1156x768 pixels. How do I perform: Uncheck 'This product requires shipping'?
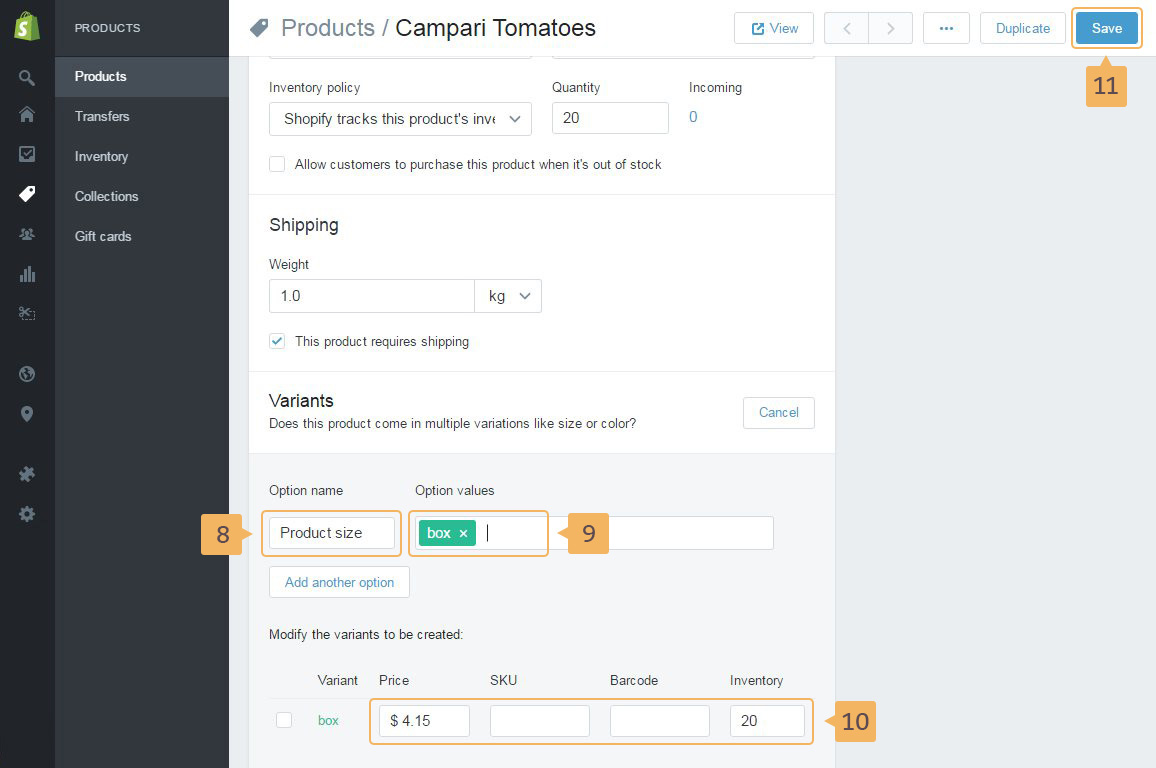click(277, 341)
